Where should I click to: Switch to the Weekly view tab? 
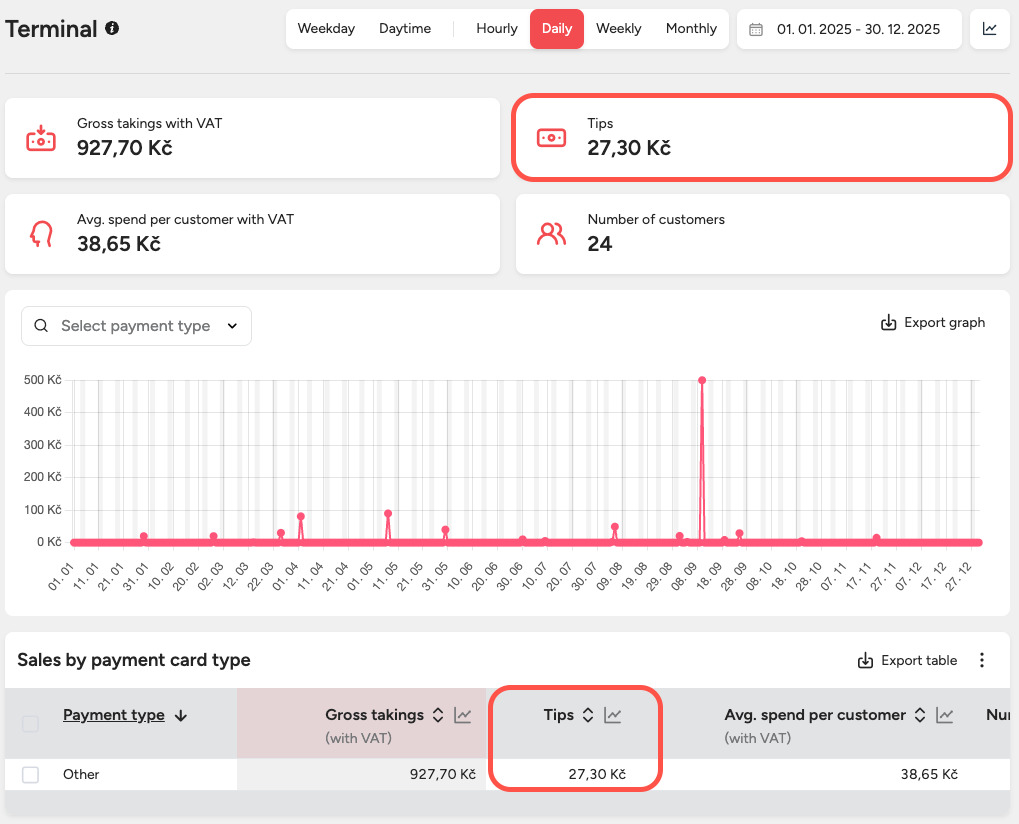(x=618, y=29)
